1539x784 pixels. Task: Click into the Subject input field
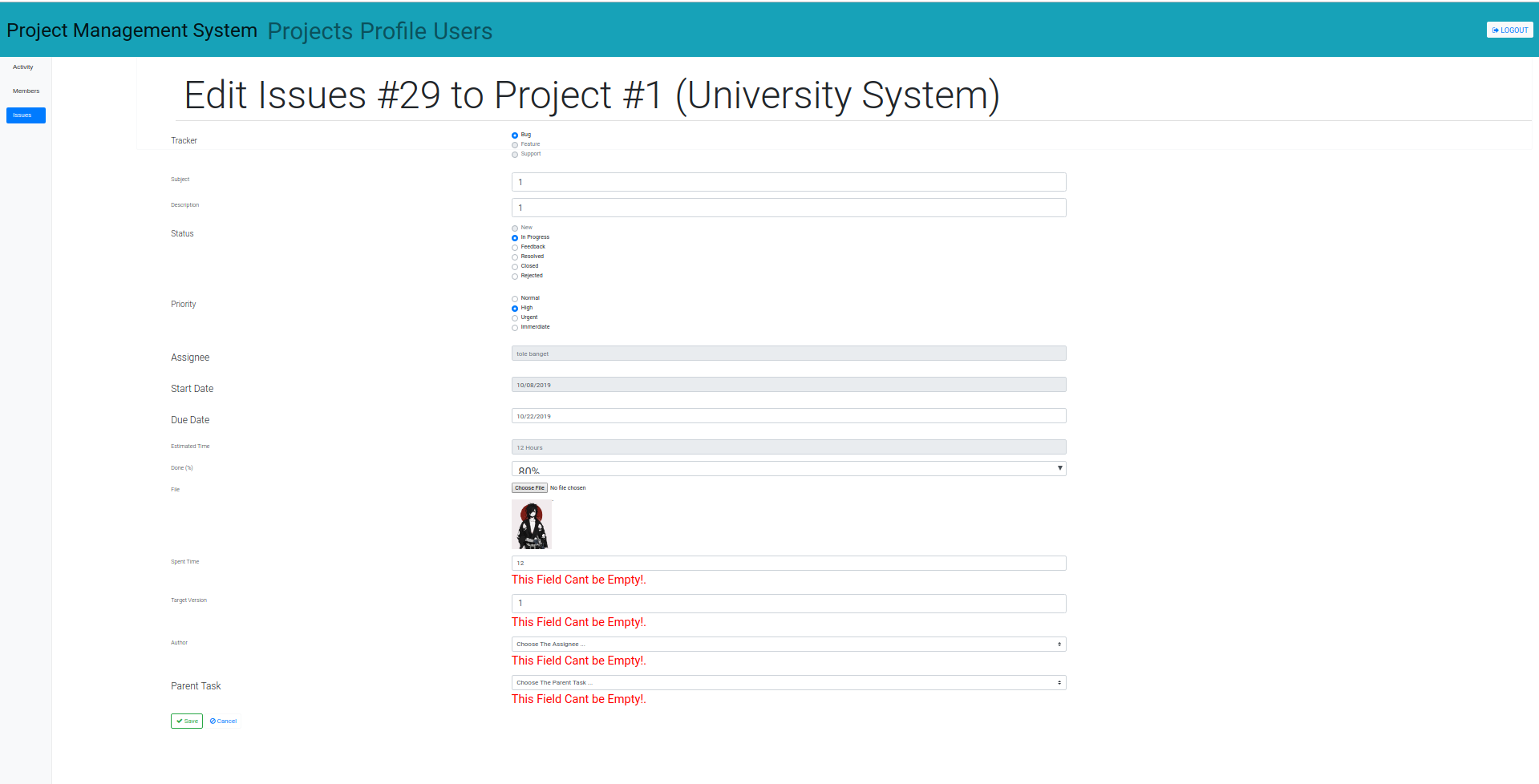pos(788,182)
